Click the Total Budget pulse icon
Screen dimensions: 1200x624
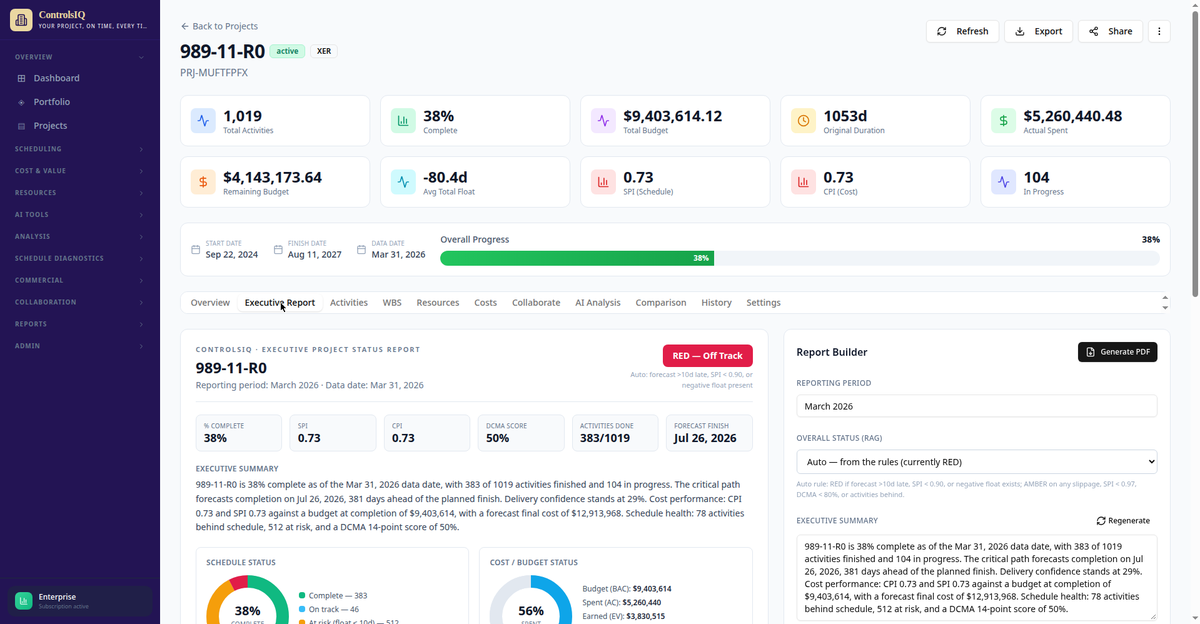click(603, 121)
